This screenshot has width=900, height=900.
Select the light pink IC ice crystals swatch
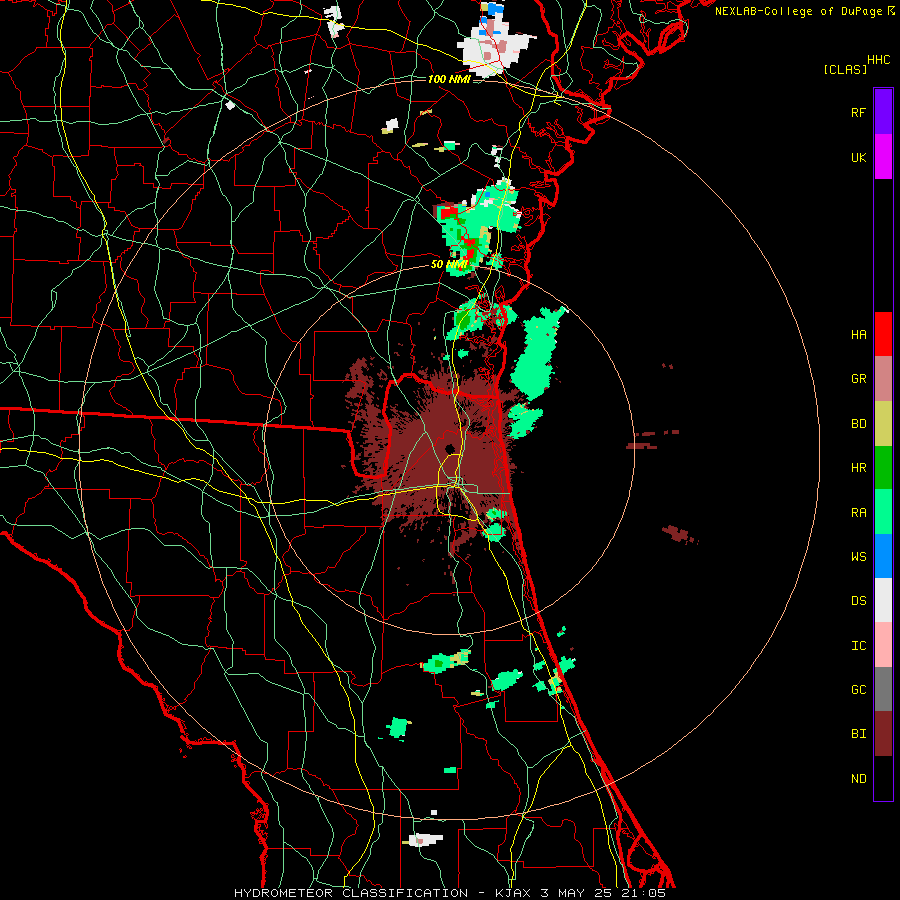click(883, 645)
